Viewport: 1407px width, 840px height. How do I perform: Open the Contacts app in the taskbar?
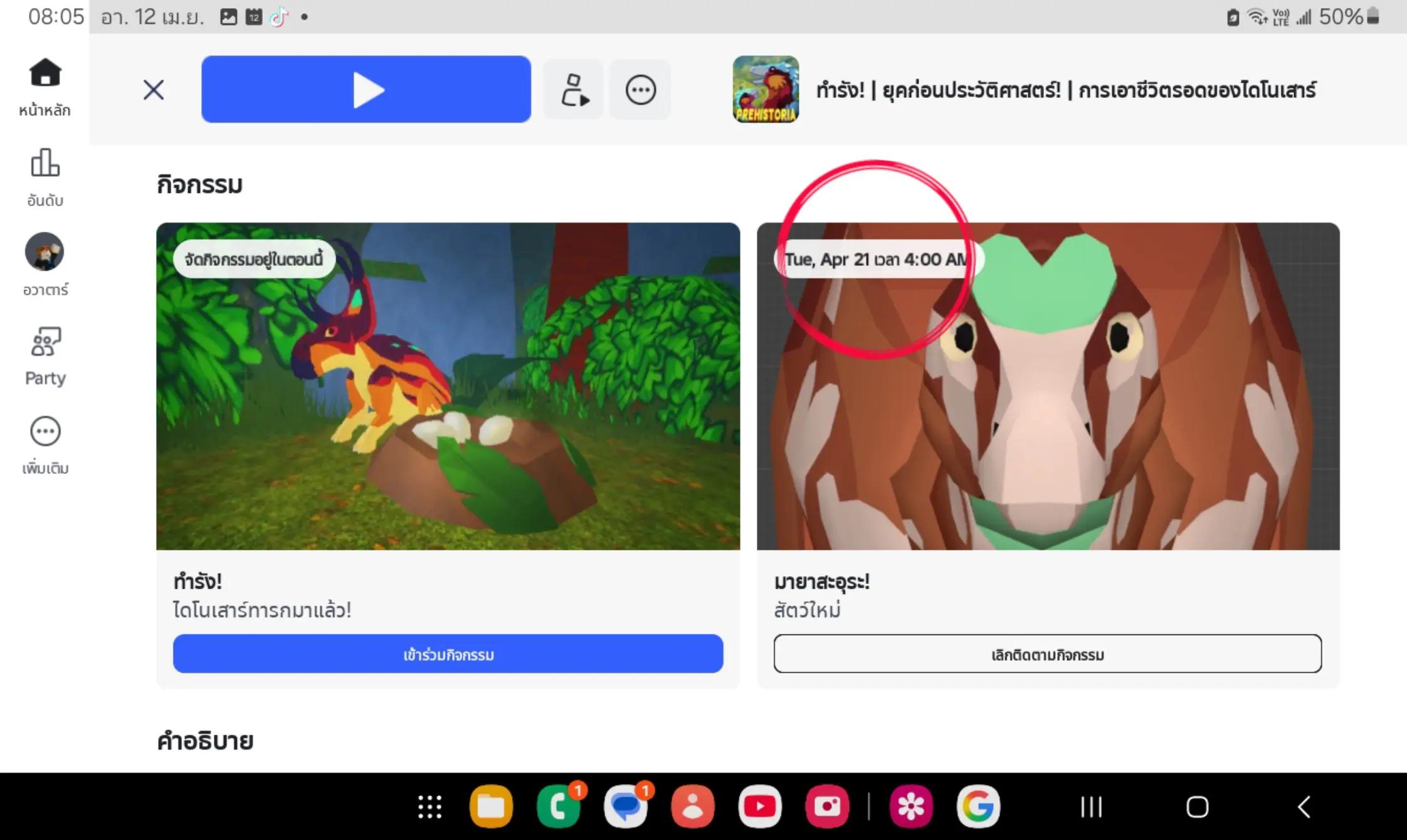coord(693,807)
